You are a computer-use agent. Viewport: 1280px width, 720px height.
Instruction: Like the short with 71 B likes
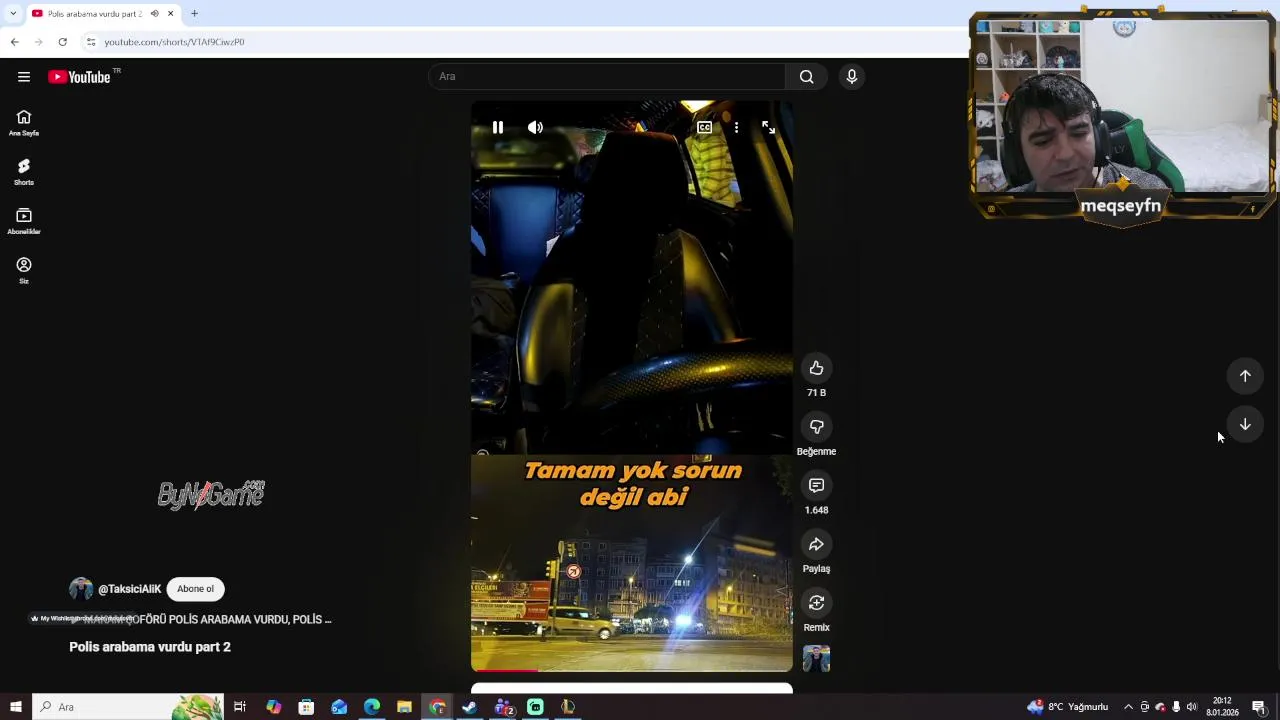pyautogui.click(x=816, y=368)
